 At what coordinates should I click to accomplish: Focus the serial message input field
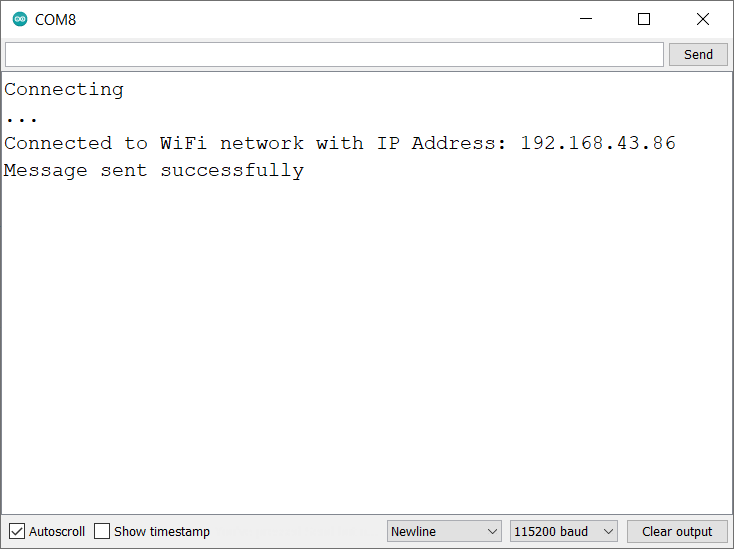click(x=334, y=54)
